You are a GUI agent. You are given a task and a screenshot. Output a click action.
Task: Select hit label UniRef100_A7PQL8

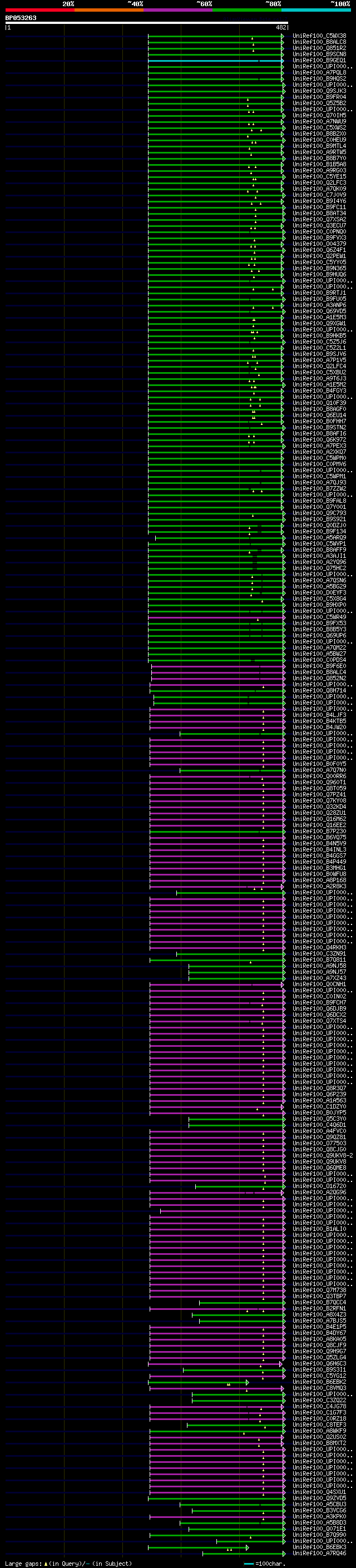[x=319, y=73]
